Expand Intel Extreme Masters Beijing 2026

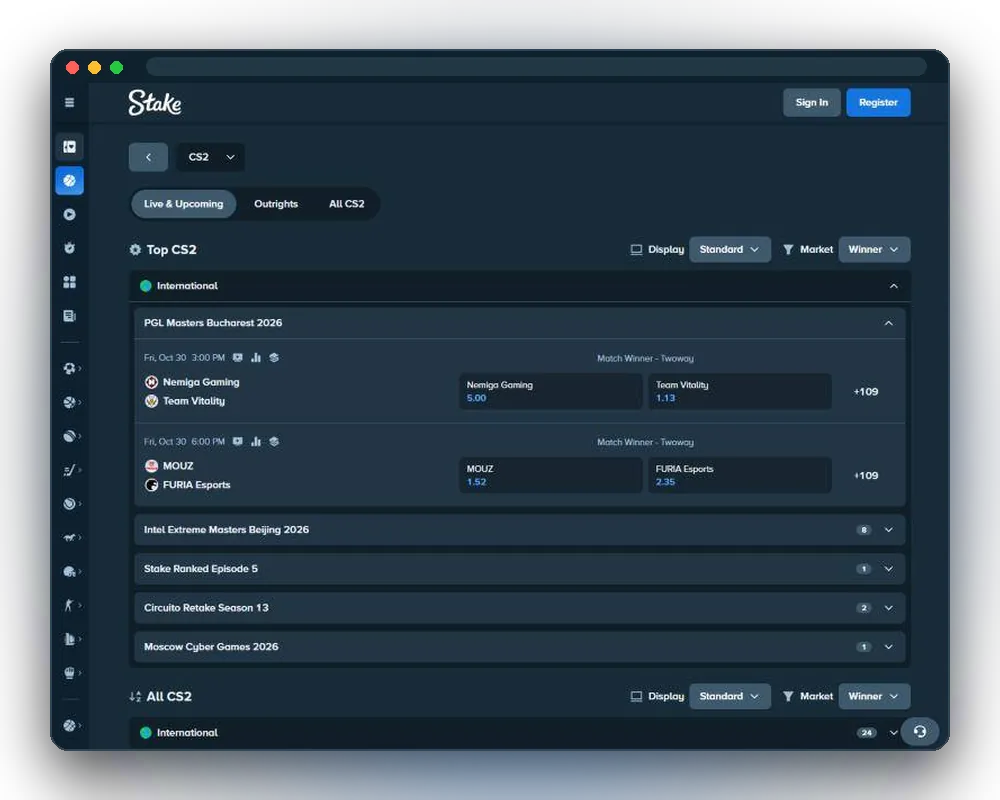point(519,530)
